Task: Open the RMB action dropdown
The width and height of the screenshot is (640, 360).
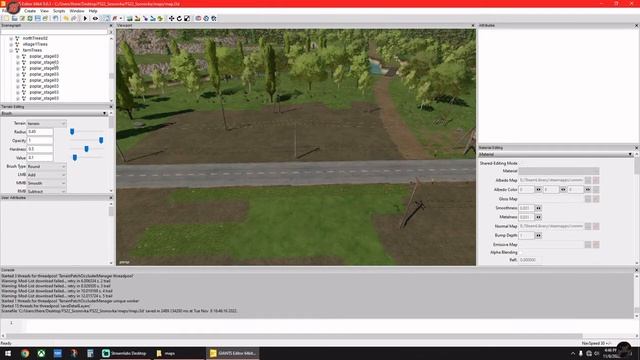Action: tap(46, 191)
